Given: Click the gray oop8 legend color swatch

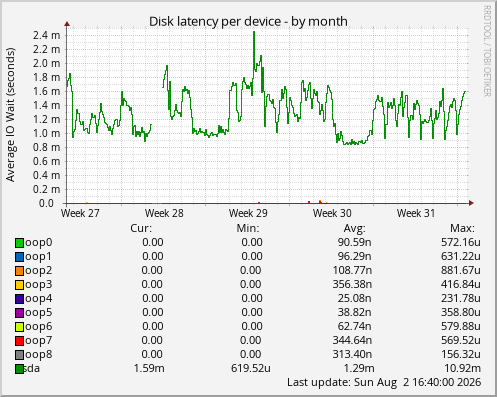Looking at the screenshot, I should (x=19, y=355).
